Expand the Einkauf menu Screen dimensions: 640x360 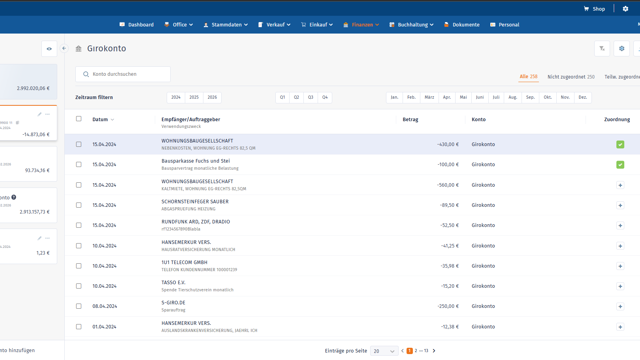[317, 24]
